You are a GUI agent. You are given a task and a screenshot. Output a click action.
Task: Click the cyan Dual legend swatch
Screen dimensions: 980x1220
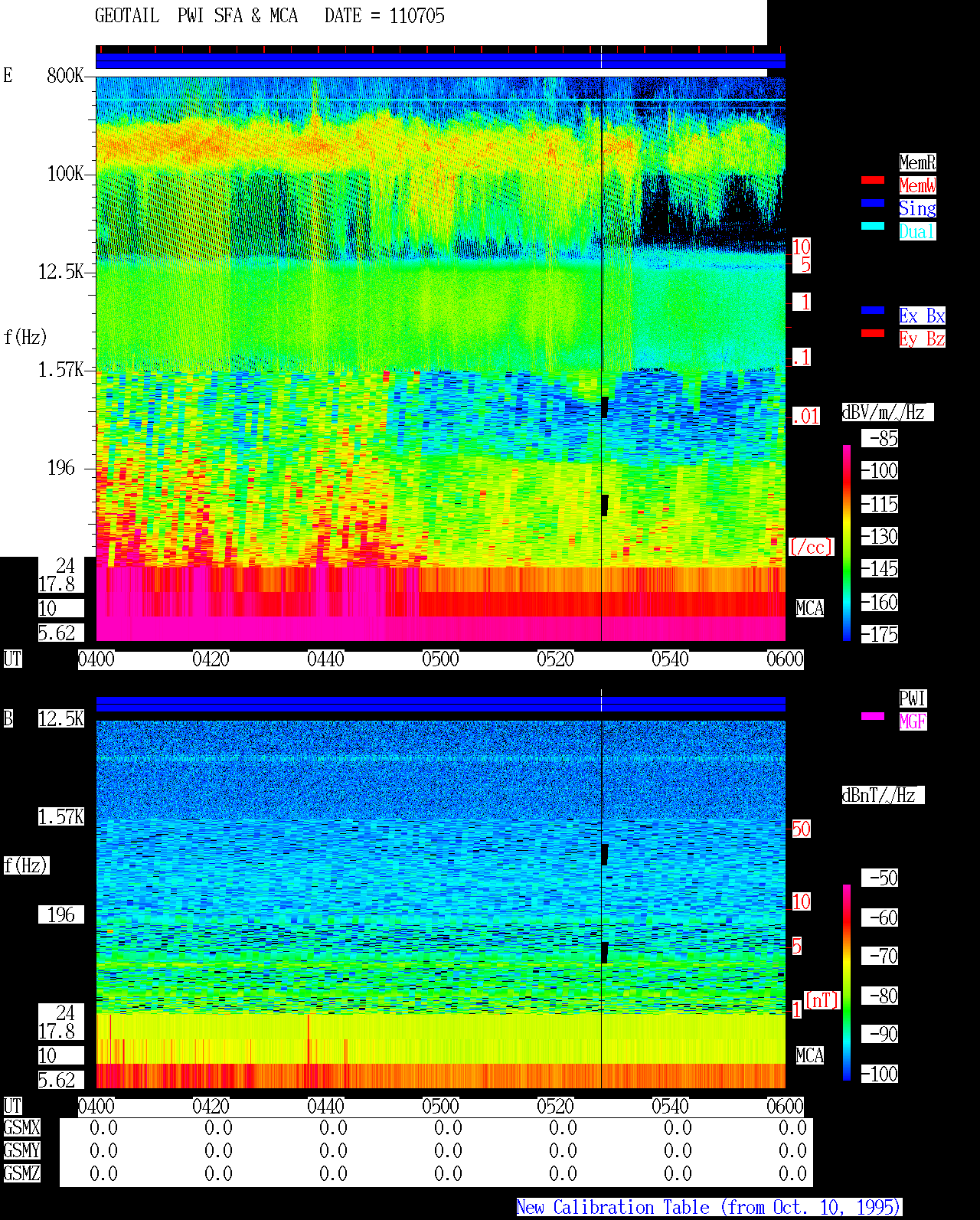click(873, 226)
